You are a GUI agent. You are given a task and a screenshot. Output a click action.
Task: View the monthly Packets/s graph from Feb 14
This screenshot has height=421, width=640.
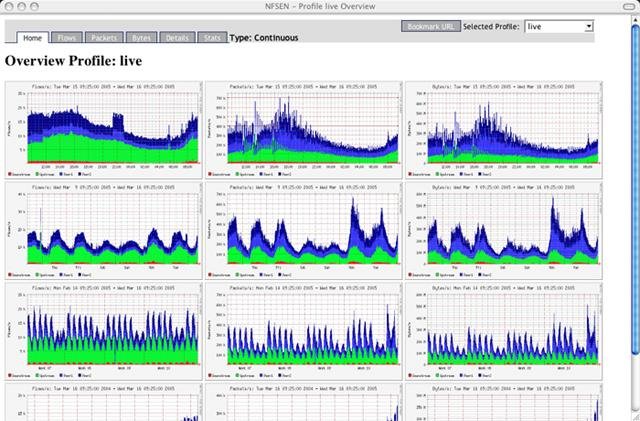(303, 332)
